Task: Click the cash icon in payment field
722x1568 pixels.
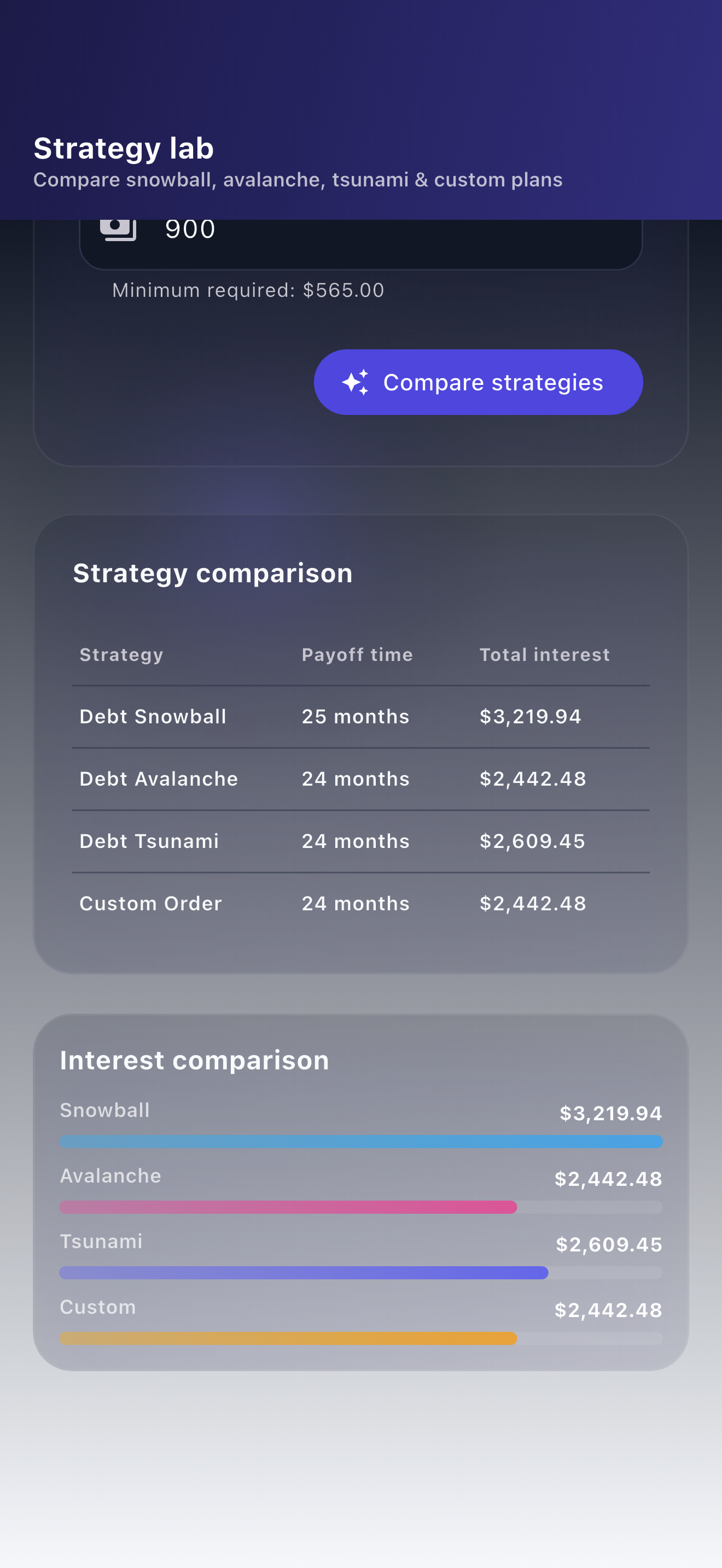Action: point(118,230)
